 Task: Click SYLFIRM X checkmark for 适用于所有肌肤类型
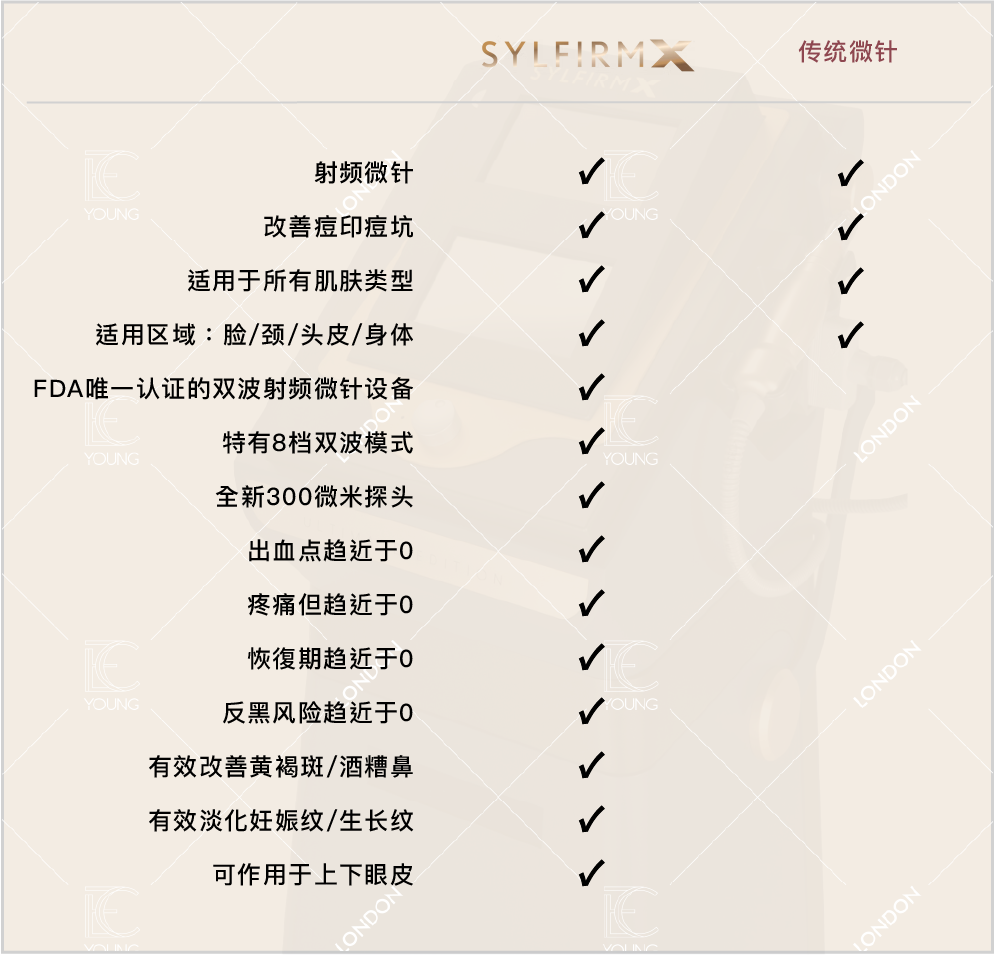[x=591, y=280]
